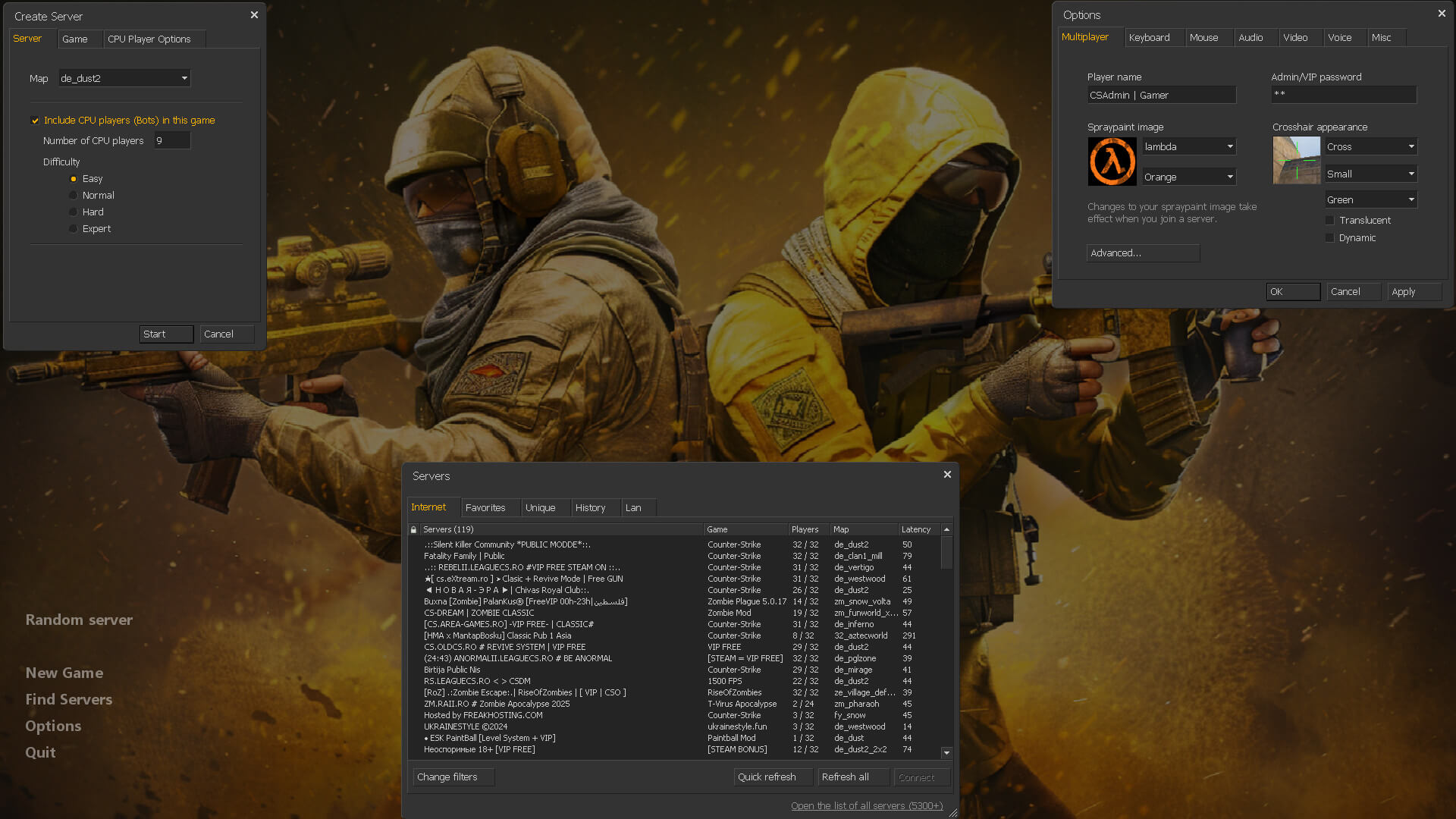Click Apply in Options window

(1414, 292)
